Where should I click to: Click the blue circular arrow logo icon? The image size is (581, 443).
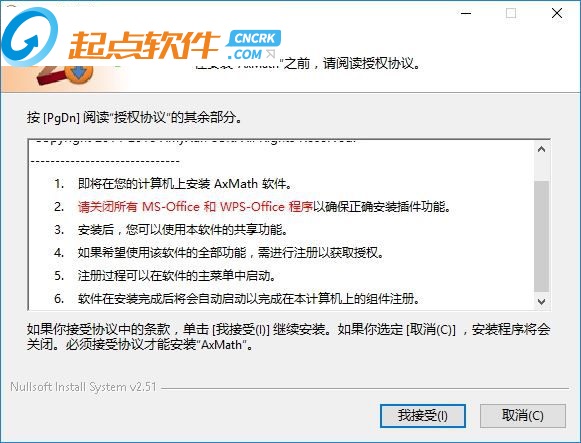[29, 37]
